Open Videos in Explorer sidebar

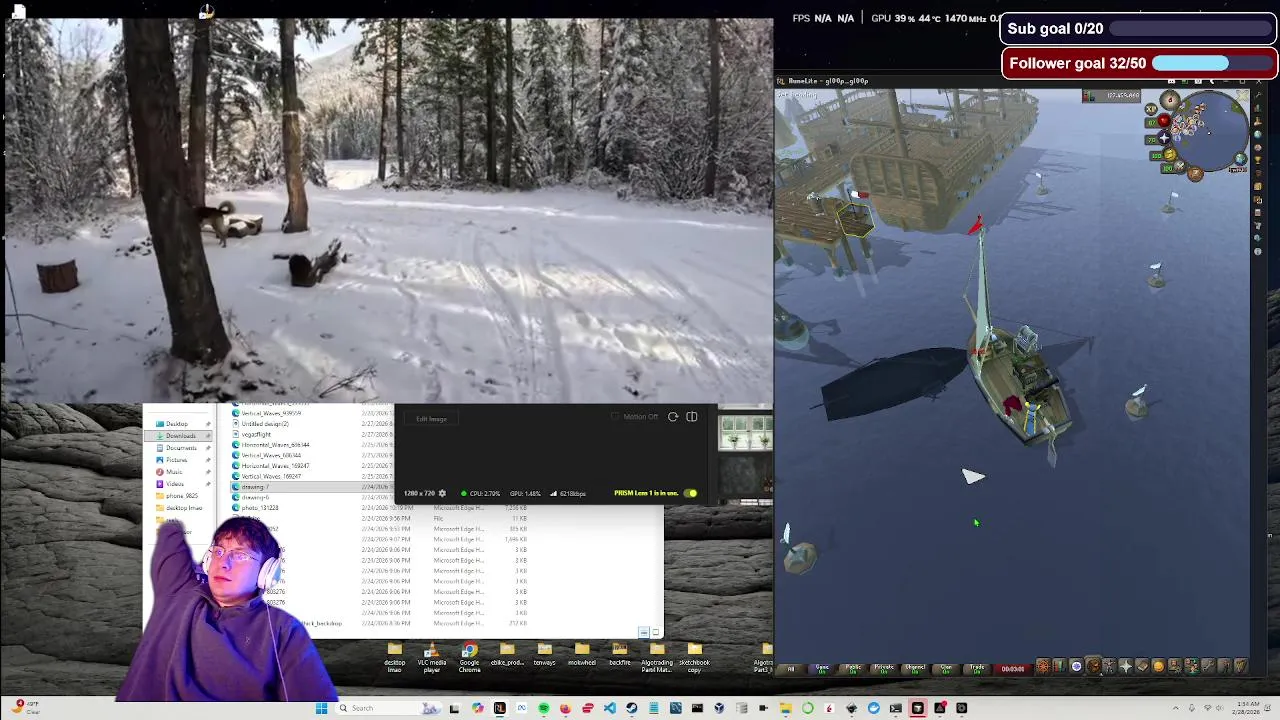click(175, 484)
